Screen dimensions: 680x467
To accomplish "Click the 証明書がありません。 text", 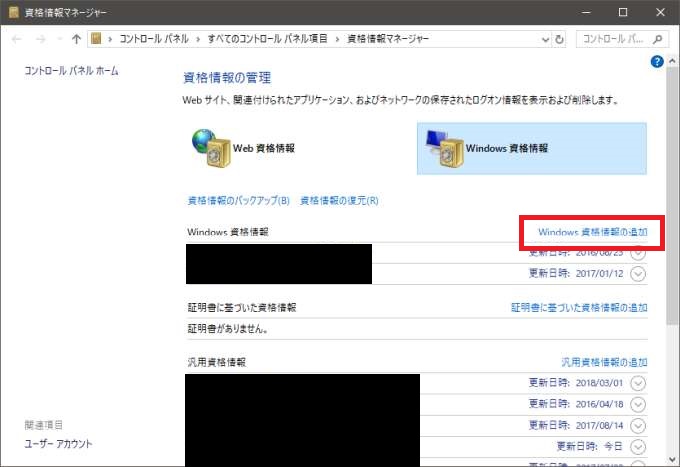I will 228,329.
